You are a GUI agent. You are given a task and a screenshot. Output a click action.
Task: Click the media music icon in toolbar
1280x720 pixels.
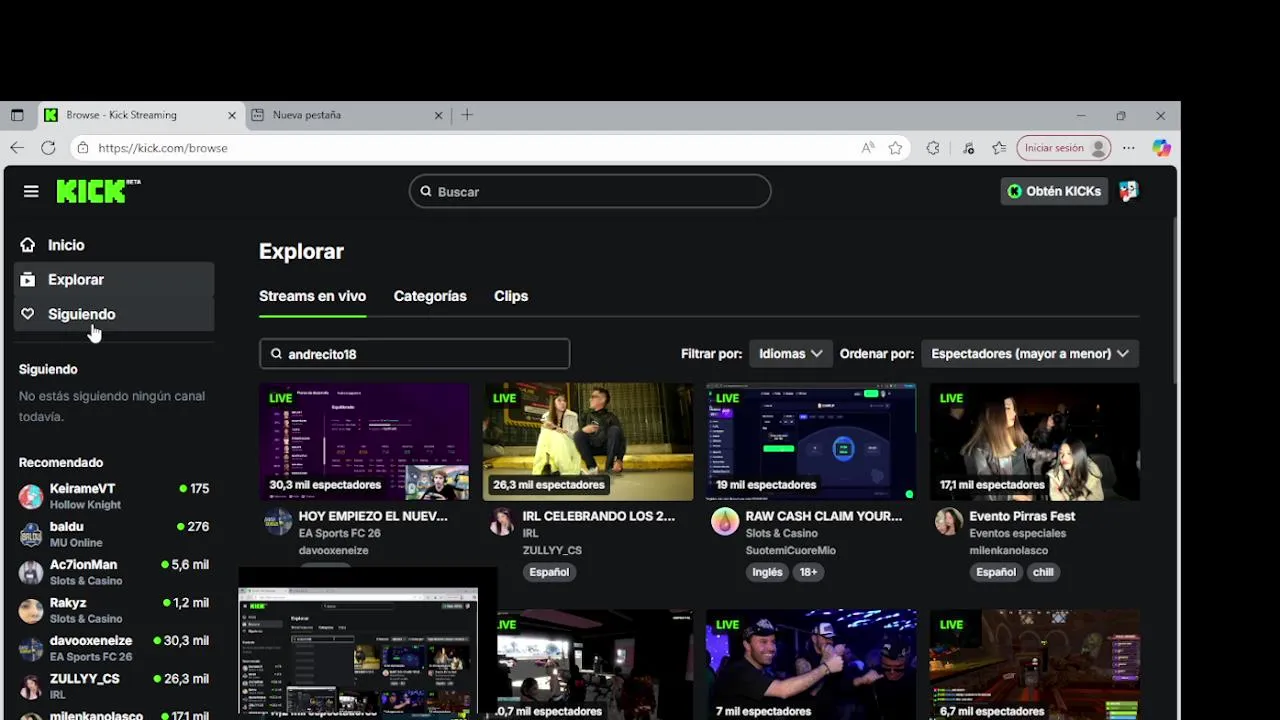tap(968, 148)
